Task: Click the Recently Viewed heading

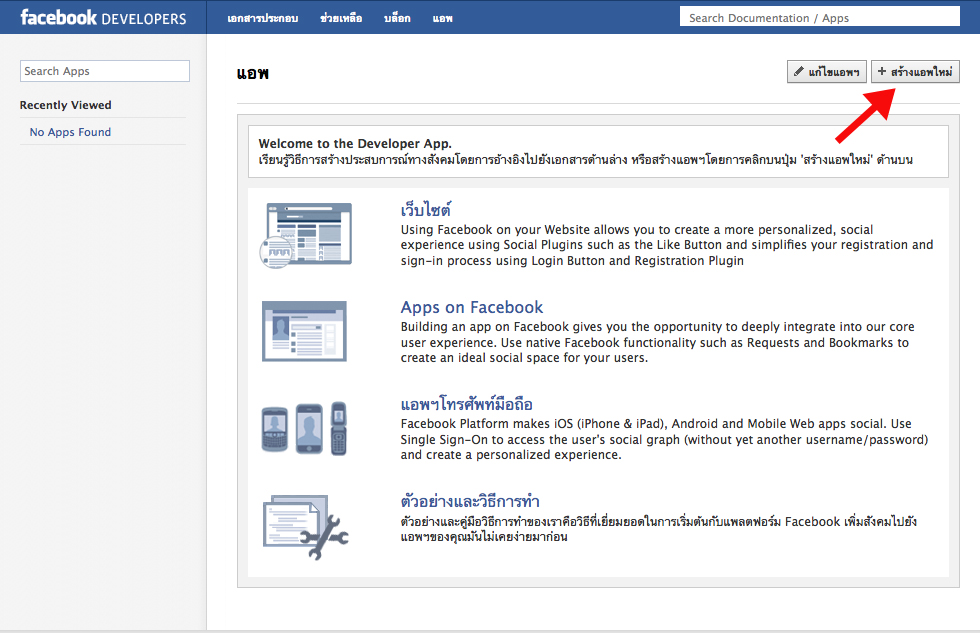Action: [66, 105]
